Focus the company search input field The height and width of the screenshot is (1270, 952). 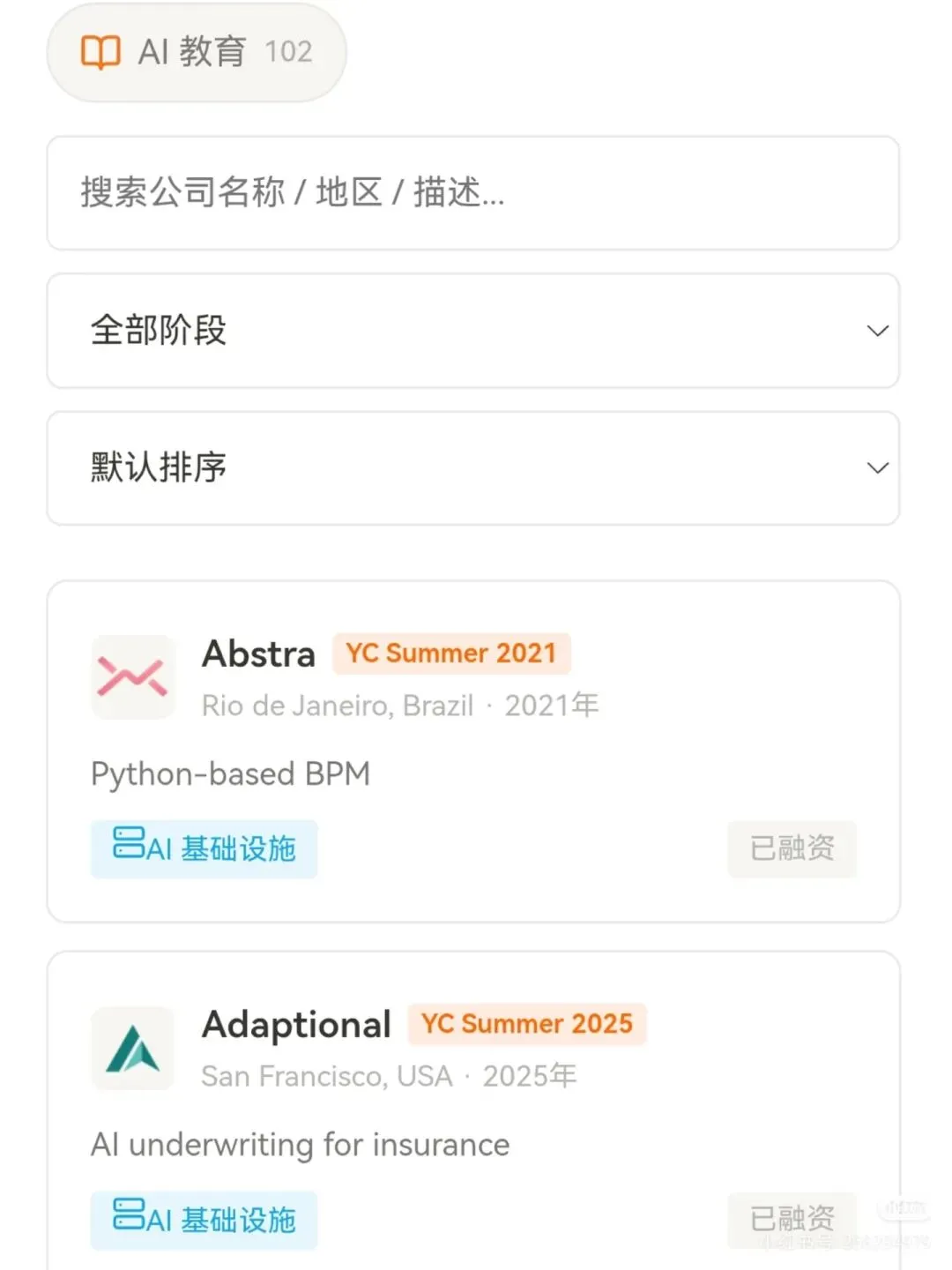pyautogui.click(x=472, y=193)
